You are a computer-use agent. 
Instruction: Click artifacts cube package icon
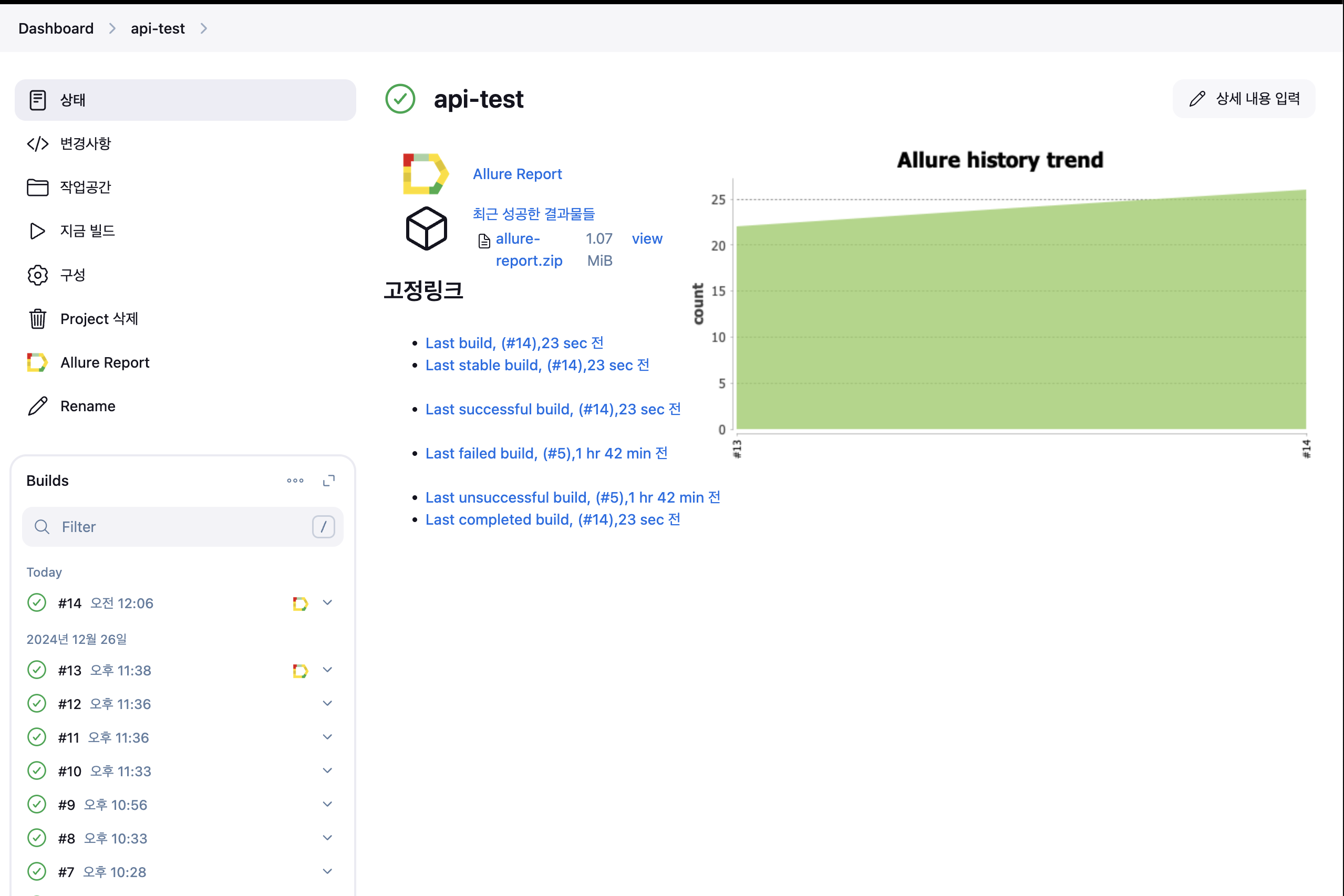(x=427, y=228)
